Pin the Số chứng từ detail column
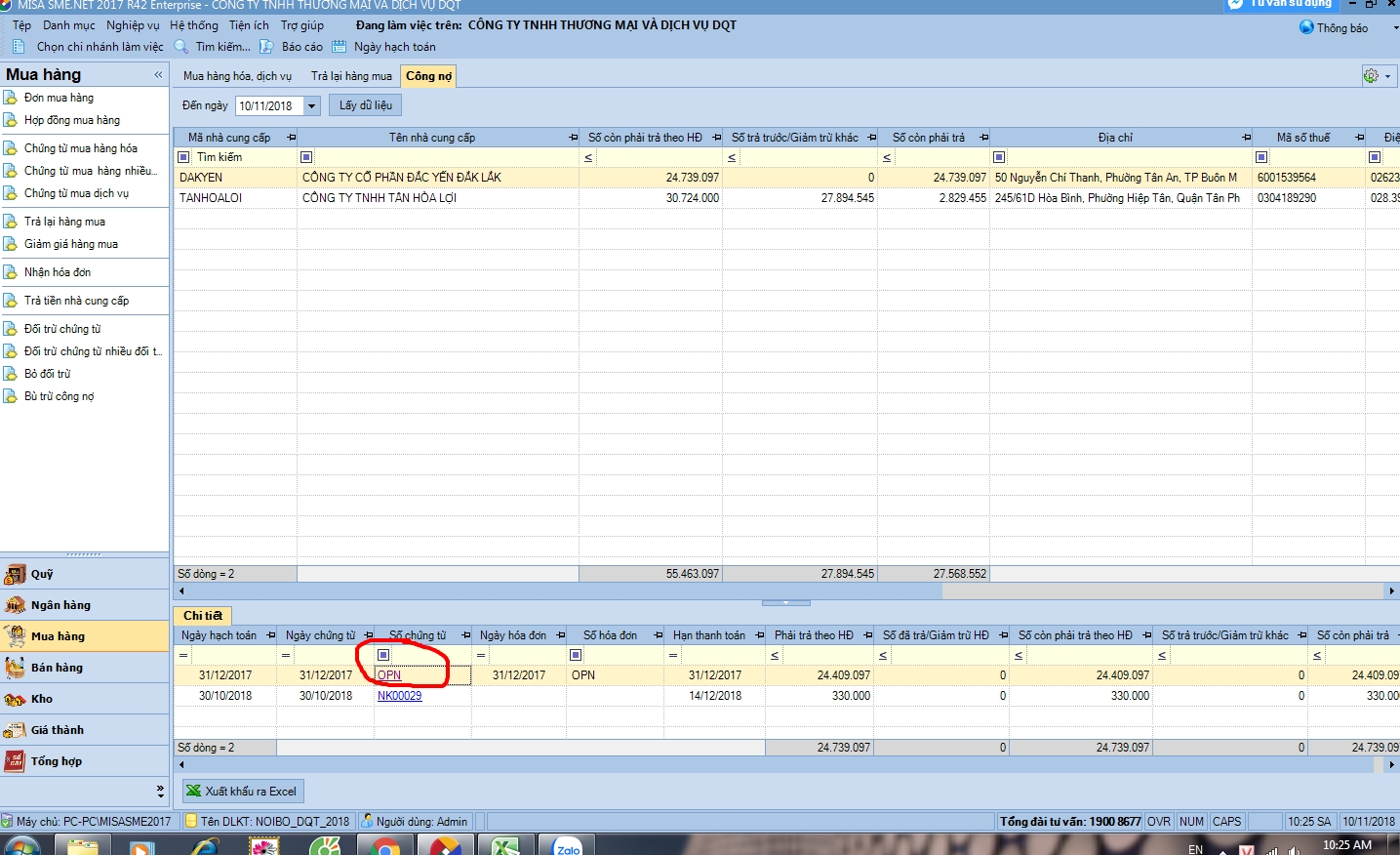The image size is (1400, 855). (x=465, y=635)
